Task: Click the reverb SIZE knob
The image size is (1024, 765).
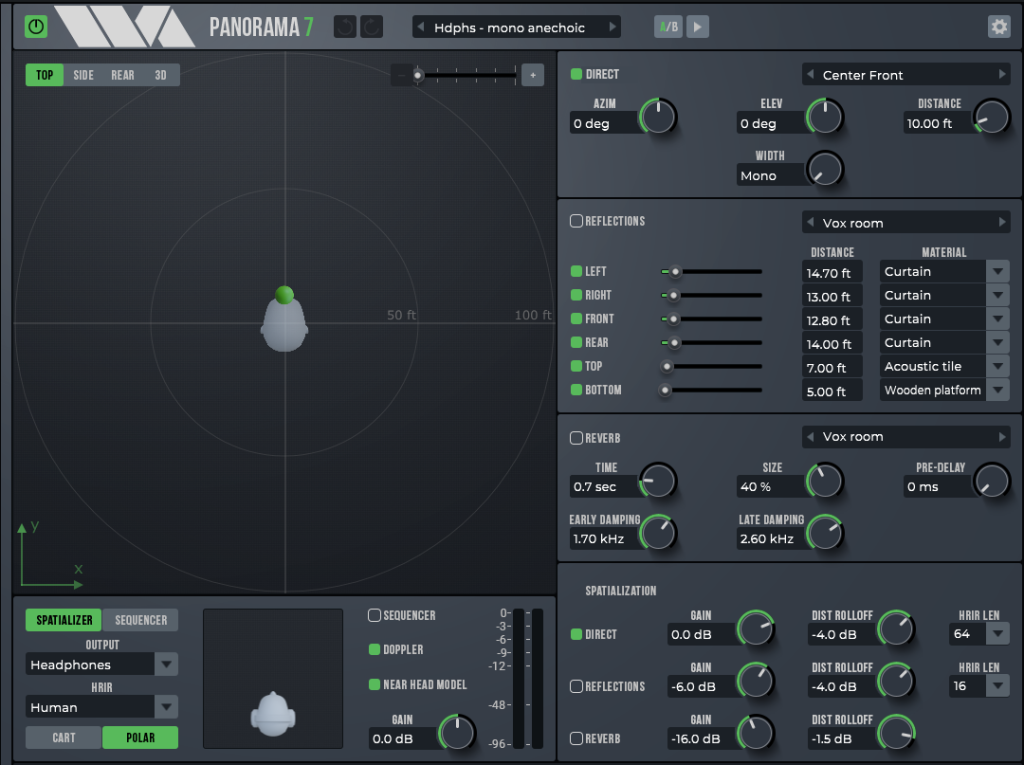Action: click(x=825, y=481)
